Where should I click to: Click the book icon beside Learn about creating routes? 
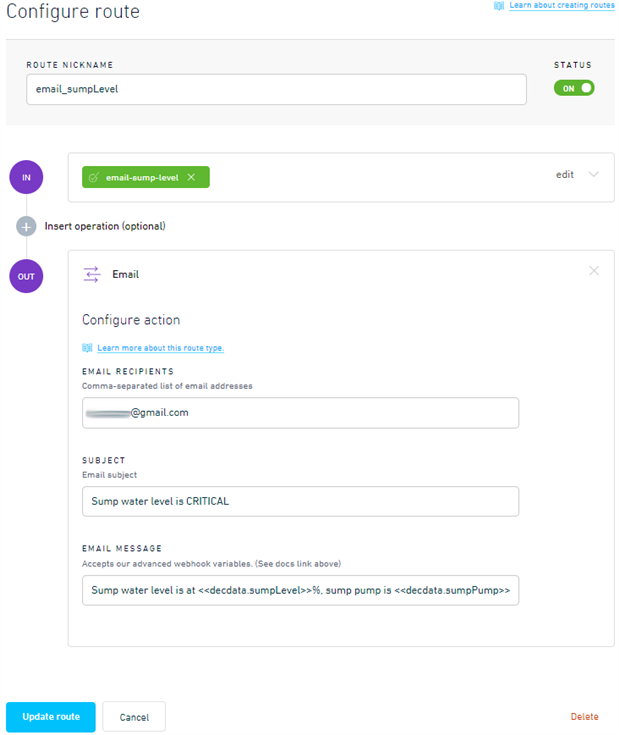pos(499,6)
